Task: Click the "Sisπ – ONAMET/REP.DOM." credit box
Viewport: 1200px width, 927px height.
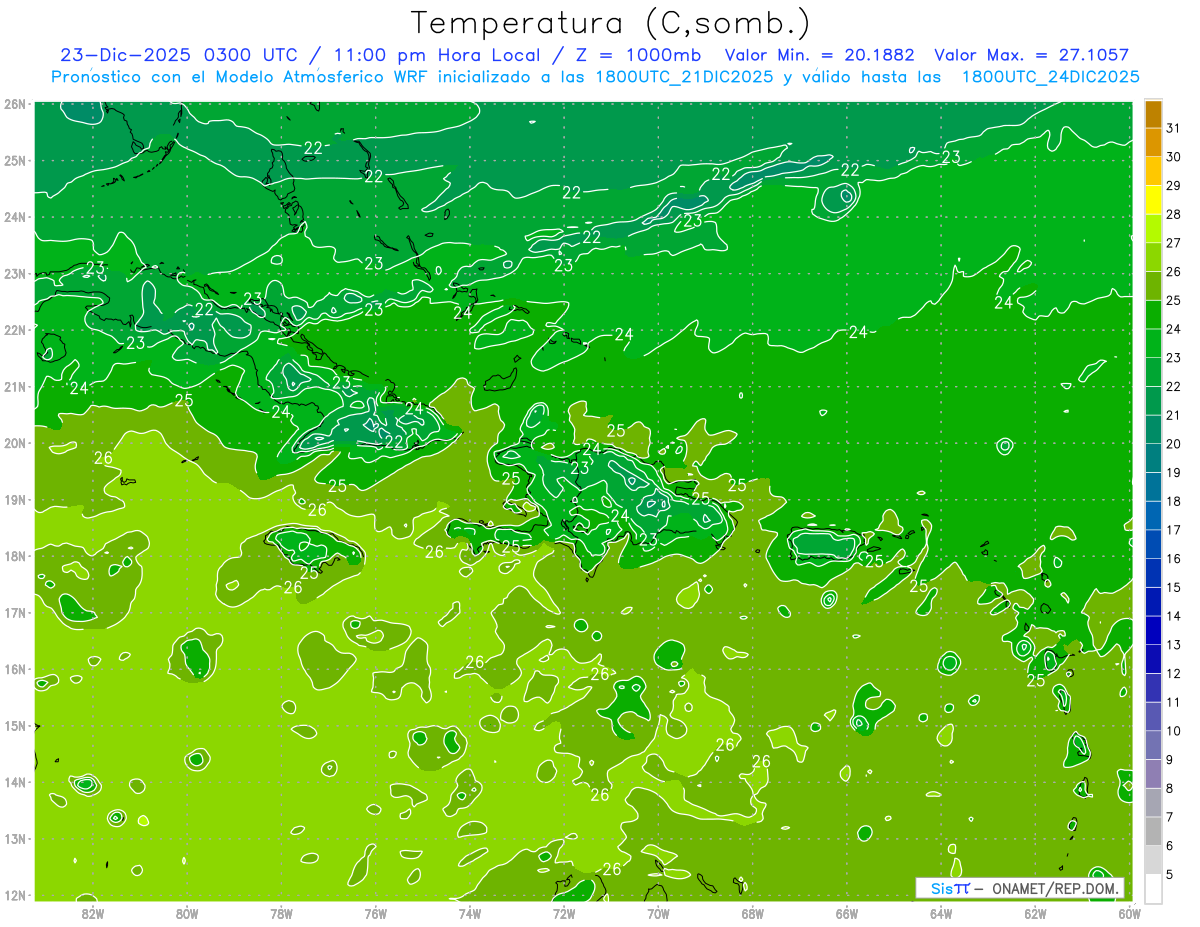Action: click(x=1020, y=888)
